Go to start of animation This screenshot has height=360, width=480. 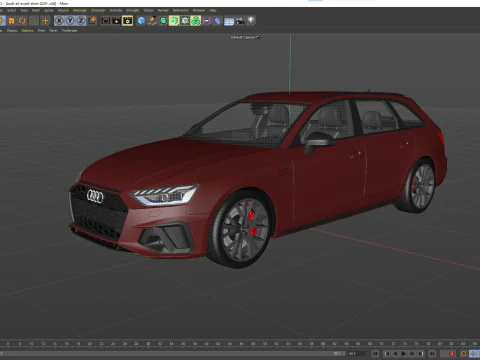coord(375,353)
